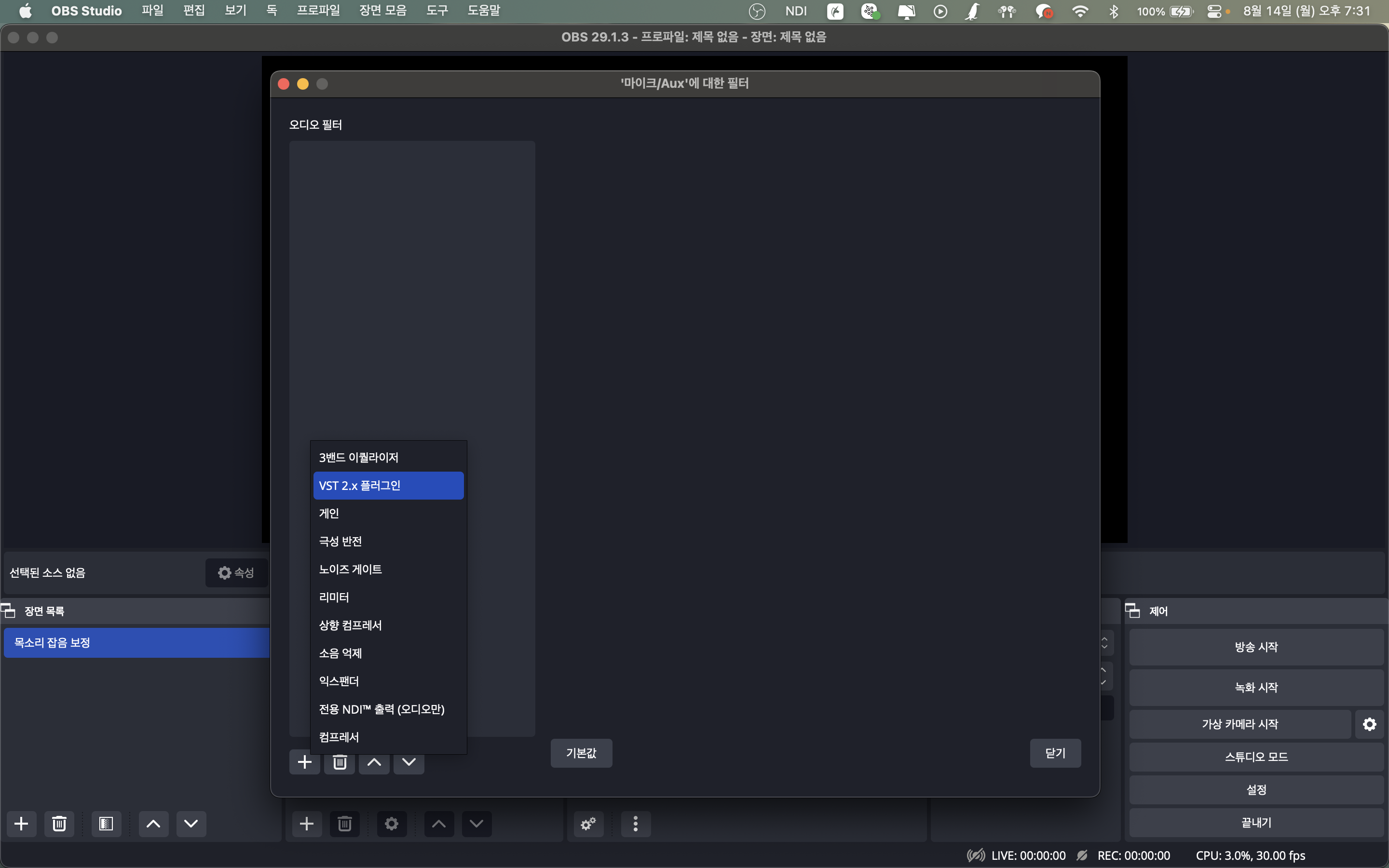Select 목소리 잡음 보정 scene
Viewport: 1389px width, 868px height.
click(136, 642)
